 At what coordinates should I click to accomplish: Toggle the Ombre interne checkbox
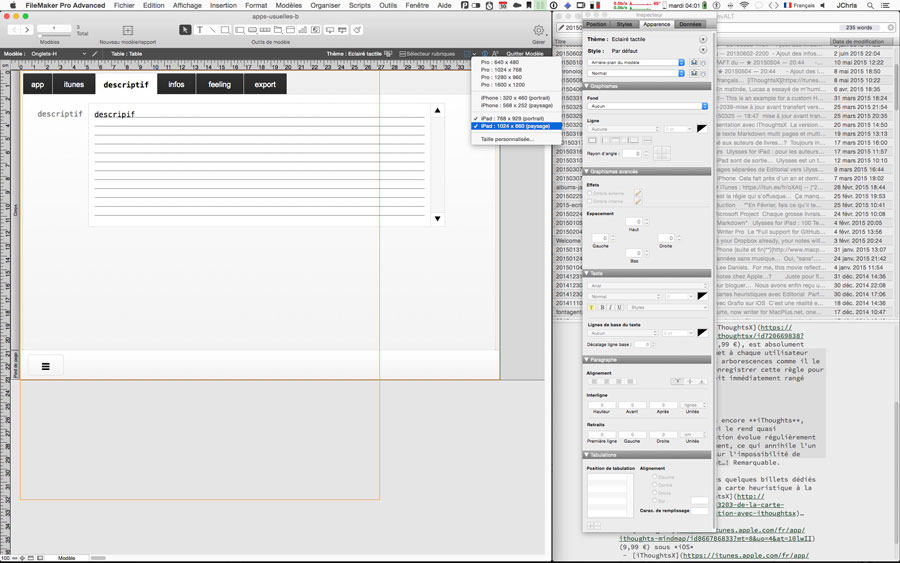coord(589,201)
